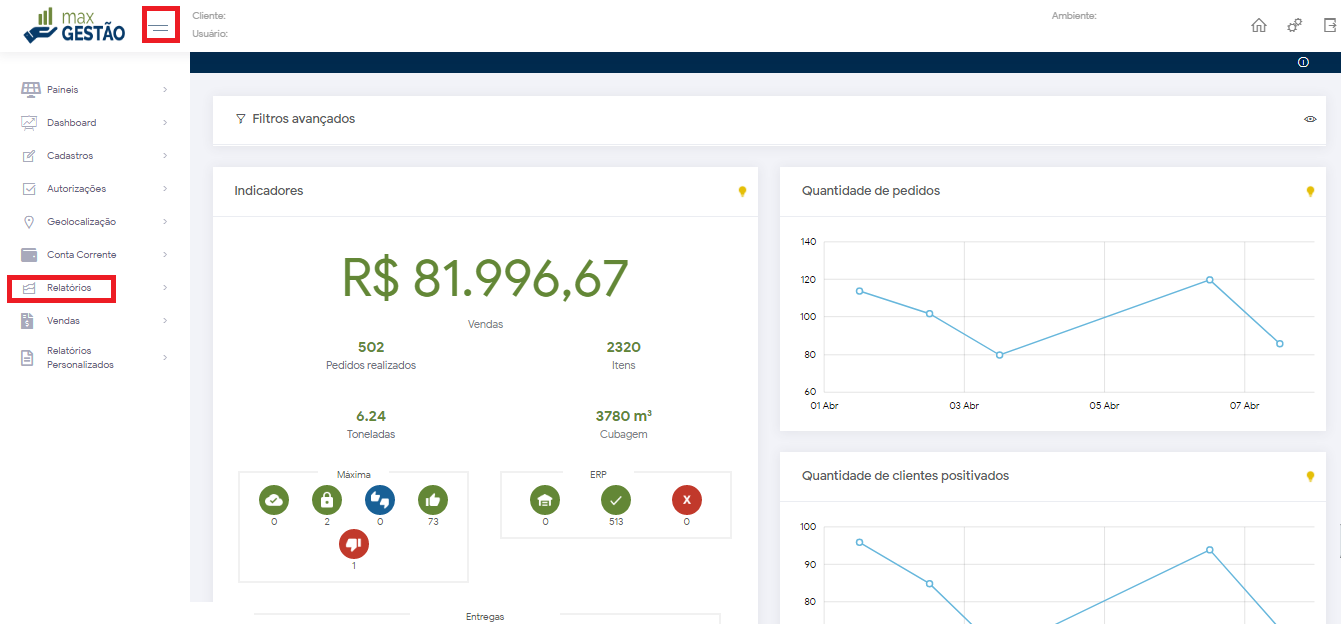This screenshot has width=1341, height=624.
Task: Open the Relatórios menu item
Action: [x=69, y=288]
